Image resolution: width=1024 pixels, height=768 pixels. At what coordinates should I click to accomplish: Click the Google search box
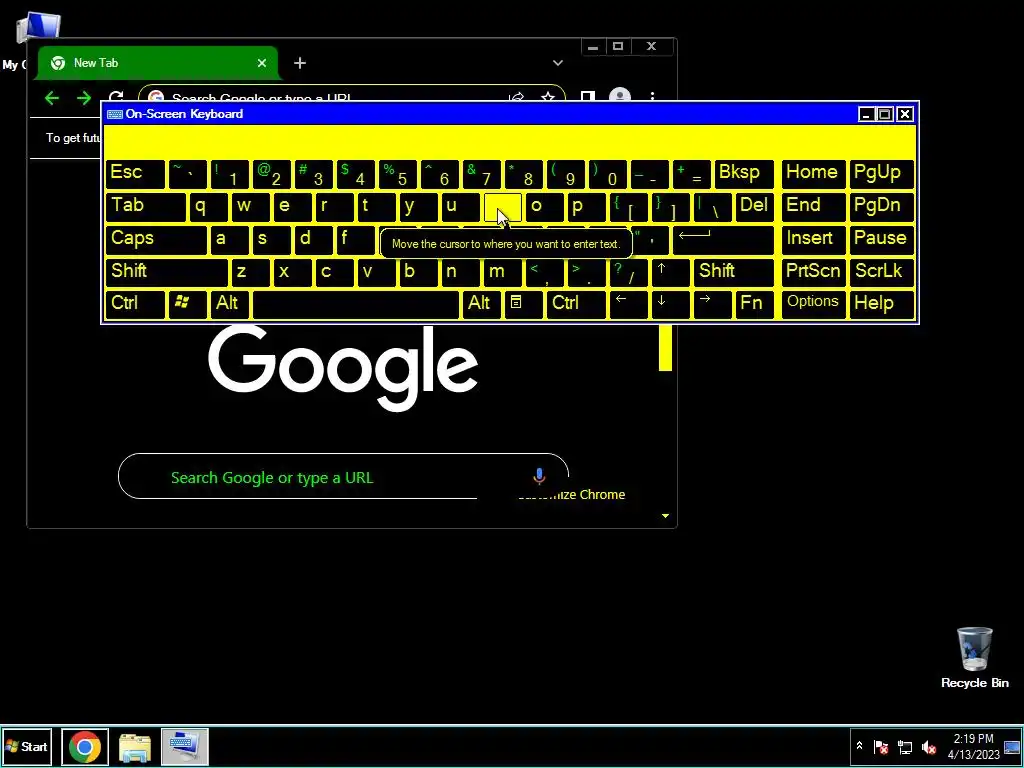point(344,477)
